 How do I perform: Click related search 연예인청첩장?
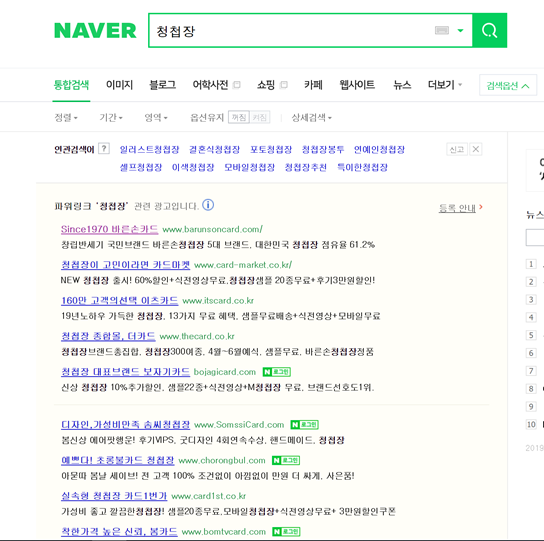coord(379,150)
